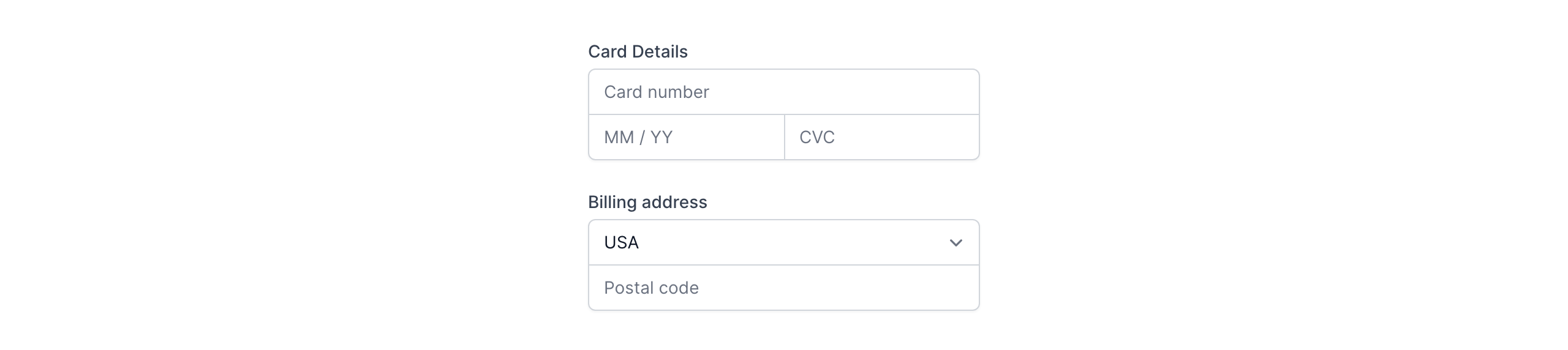Activate the field right of MM / YY

(x=882, y=137)
